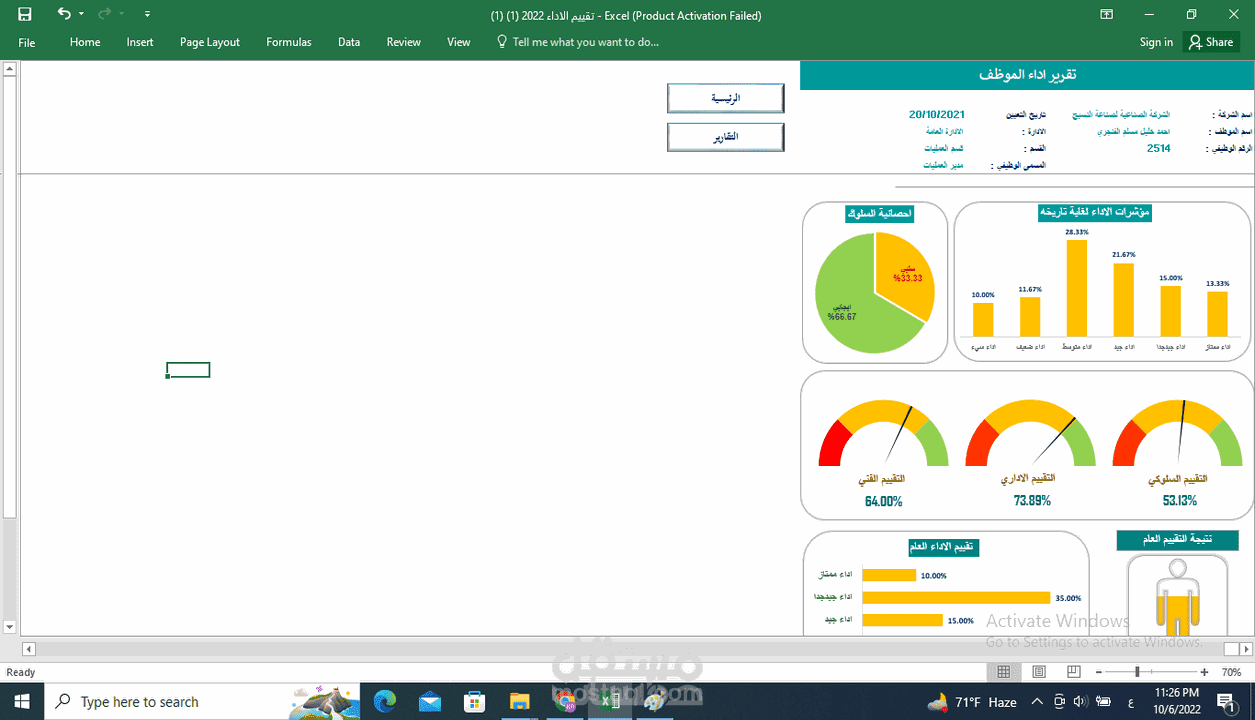Click the Tell me what you want to do box
The width and height of the screenshot is (1255, 720).
point(579,42)
